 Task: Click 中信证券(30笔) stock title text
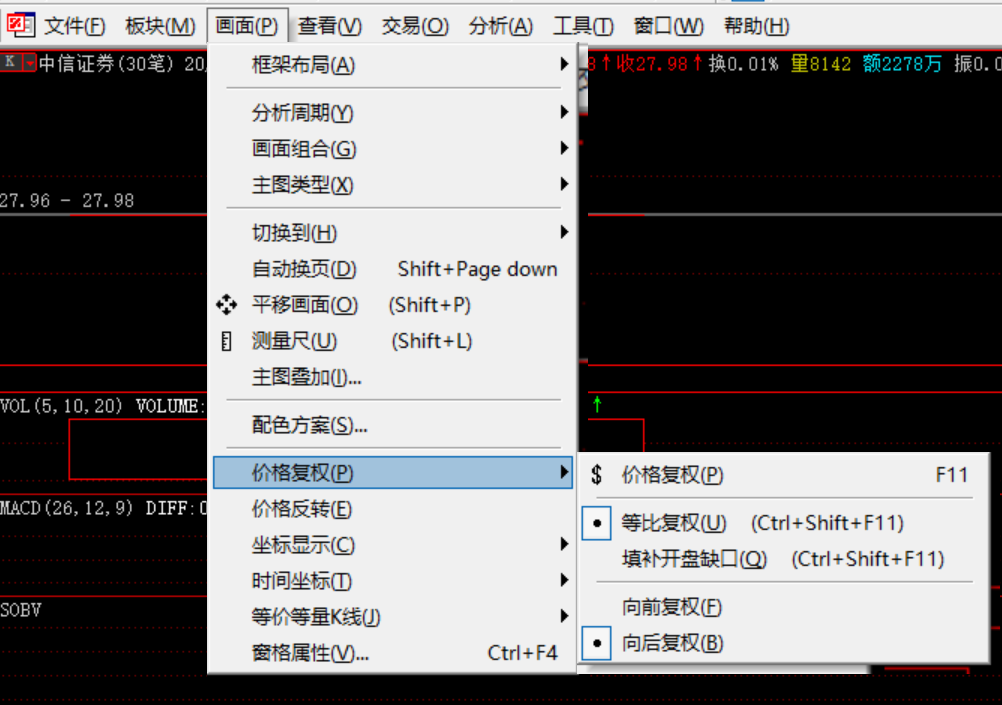coord(107,63)
